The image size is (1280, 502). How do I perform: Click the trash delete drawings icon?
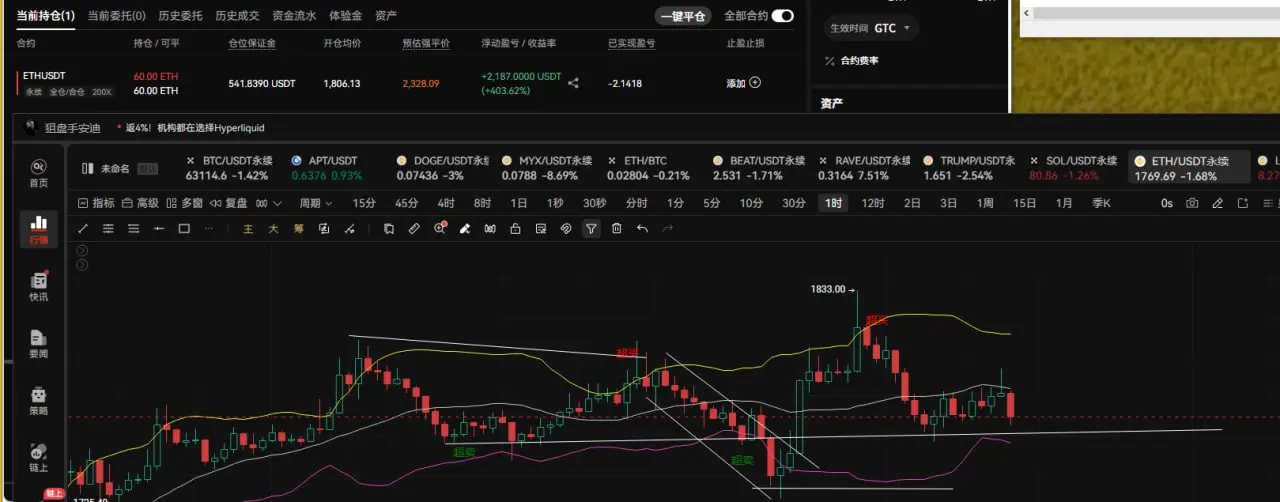pyautogui.click(x=617, y=229)
